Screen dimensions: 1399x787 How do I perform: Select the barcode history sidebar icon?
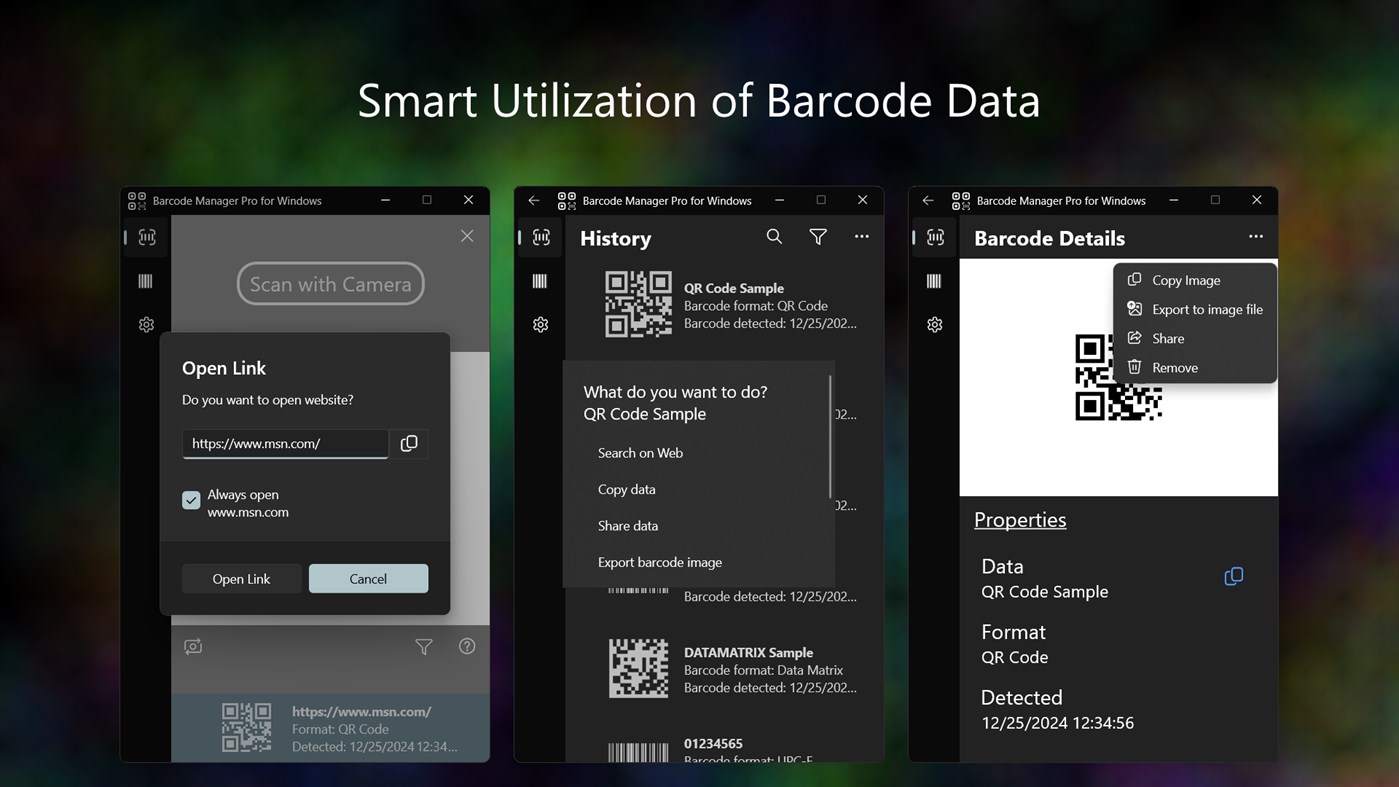coord(146,281)
